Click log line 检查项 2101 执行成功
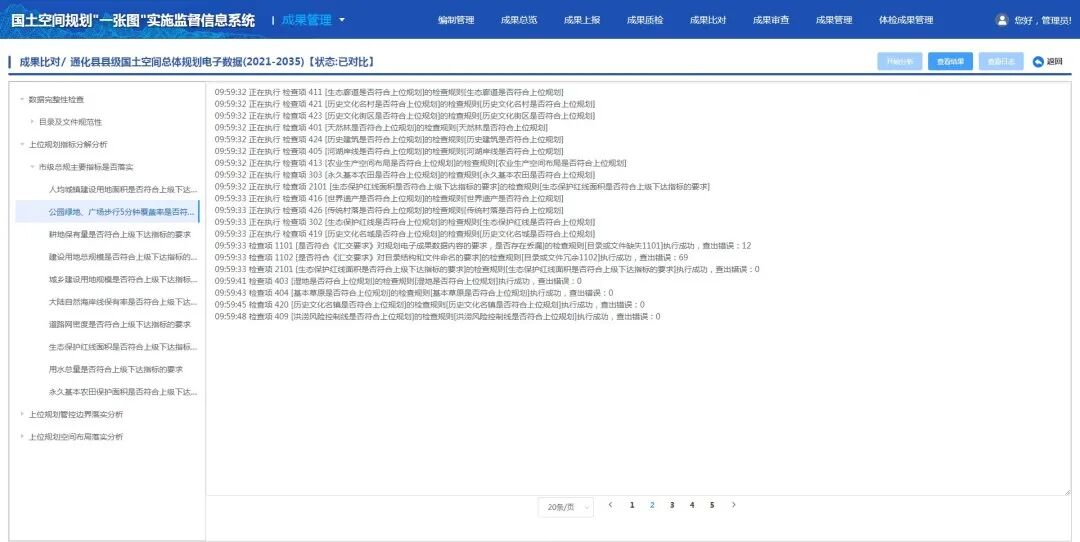The image size is (1080, 542). point(486,269)
